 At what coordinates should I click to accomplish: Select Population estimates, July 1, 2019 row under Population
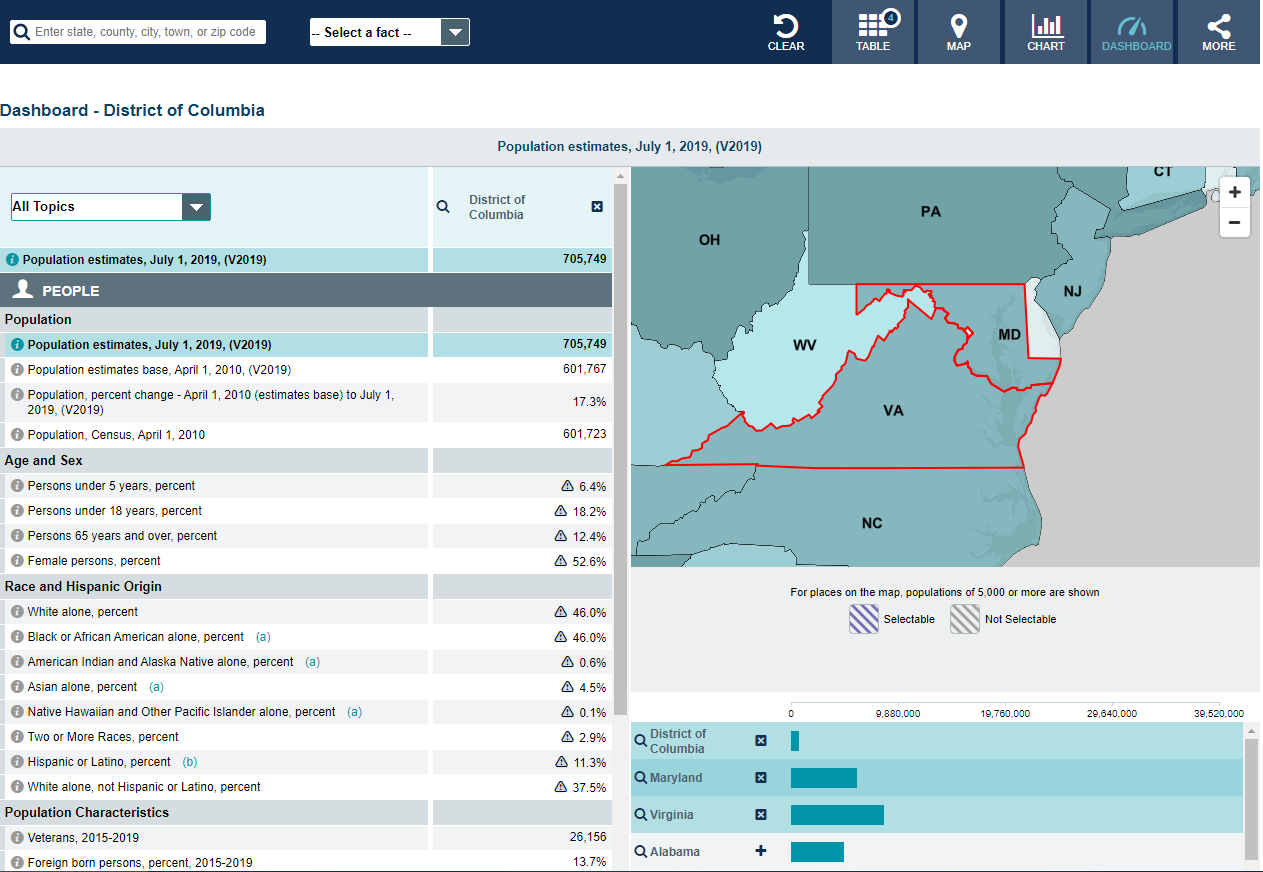[x=306, y=344]
